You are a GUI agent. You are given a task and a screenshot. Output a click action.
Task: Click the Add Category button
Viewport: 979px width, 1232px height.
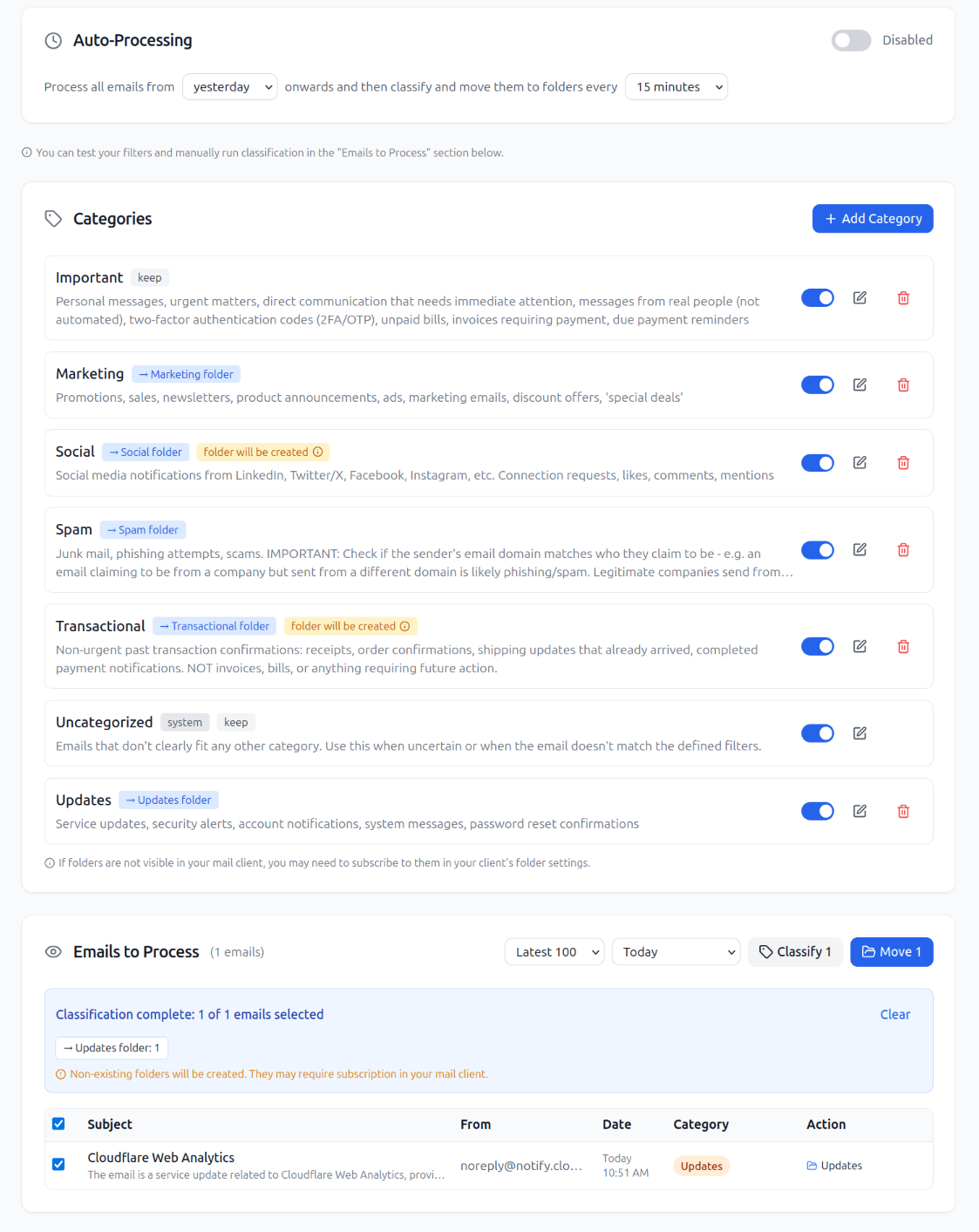(872, 218)
